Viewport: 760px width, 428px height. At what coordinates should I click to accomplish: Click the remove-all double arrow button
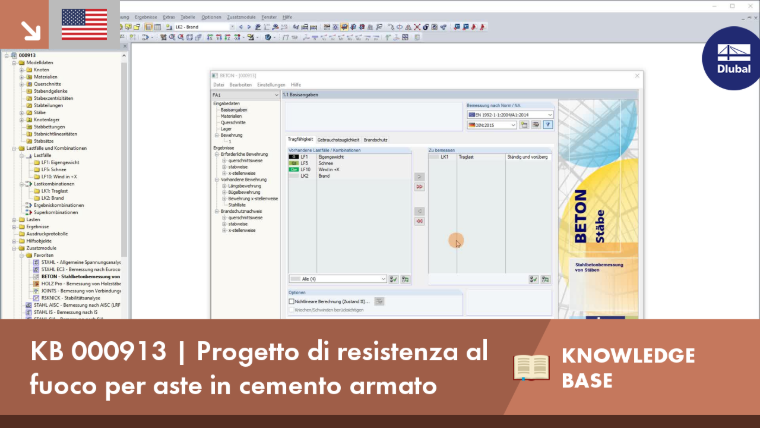(419, 221)
